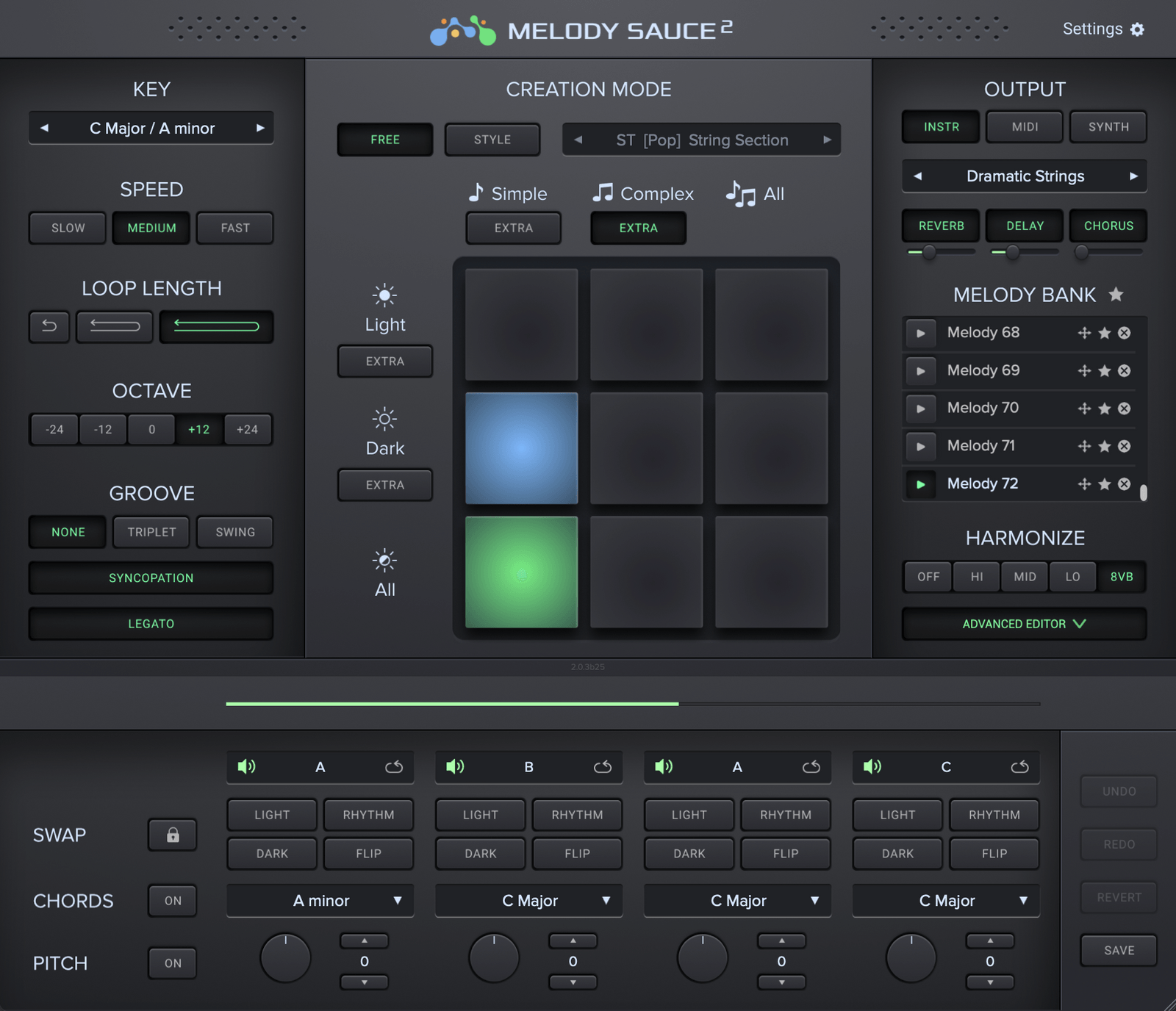Click the SAVE button
Viewport: 1176px width, 1011px height.
coord(1118,950)
